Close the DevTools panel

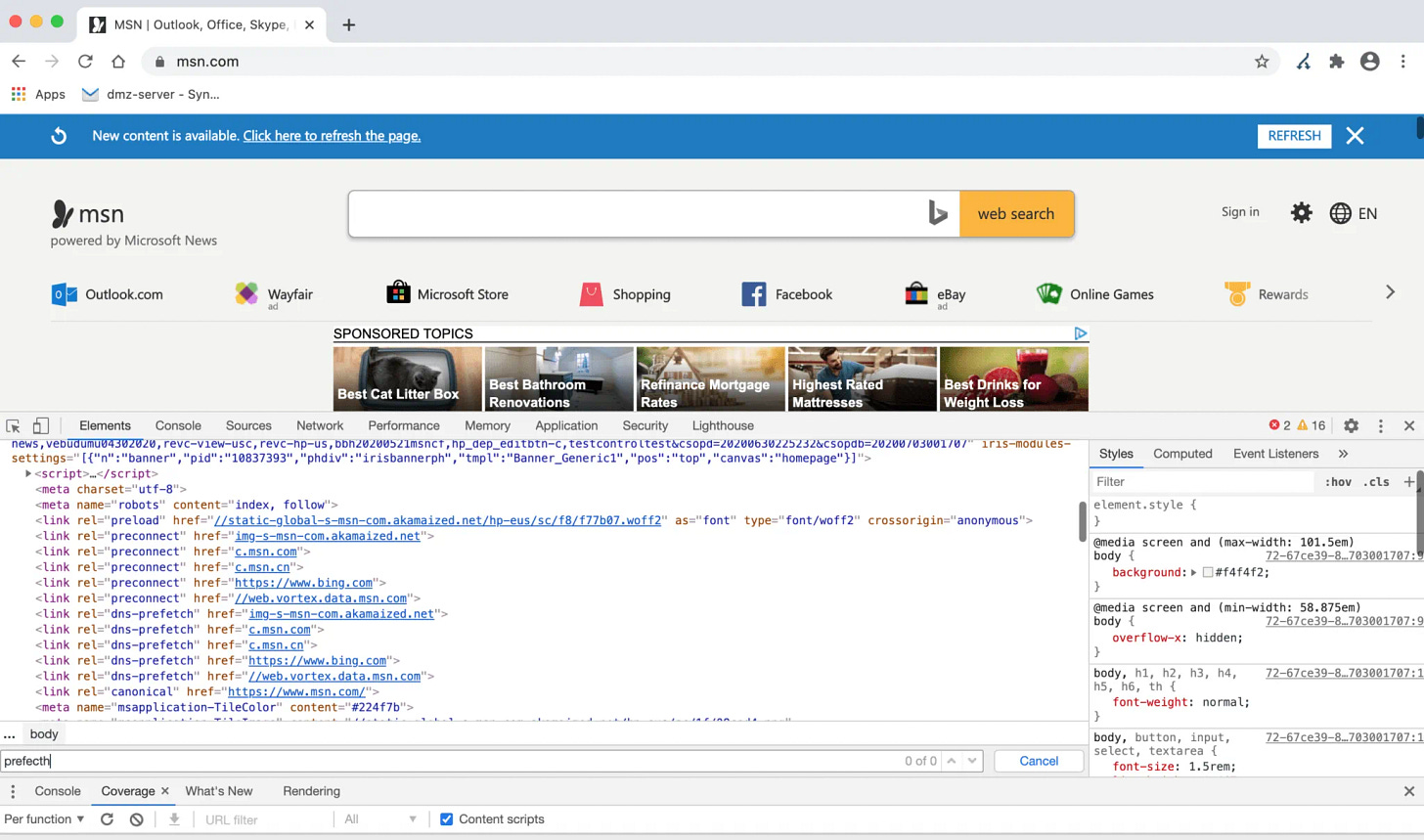(1409, 425)
